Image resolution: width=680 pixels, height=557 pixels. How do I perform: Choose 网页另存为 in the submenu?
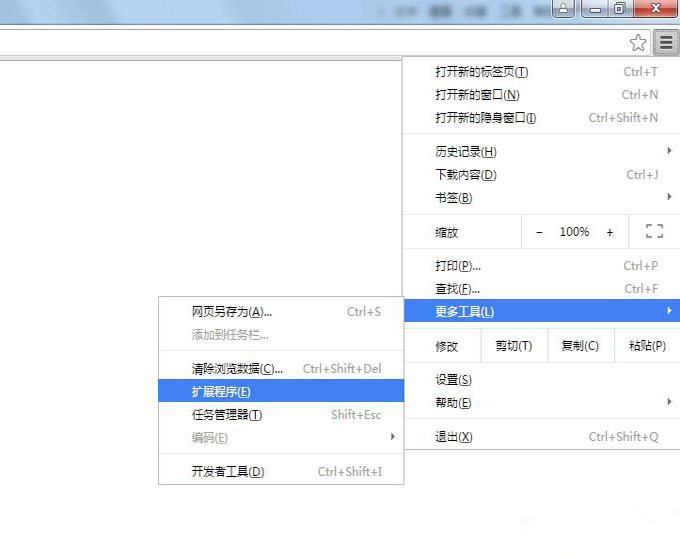pyautogui.click(x=231, y=312)
